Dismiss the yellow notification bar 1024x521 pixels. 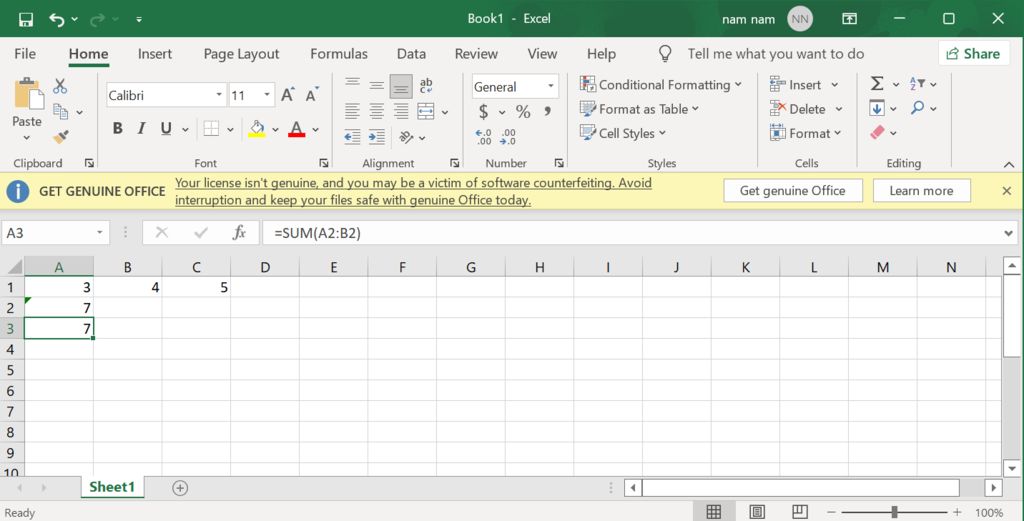pyautogui.click(x=1006, y=191)
